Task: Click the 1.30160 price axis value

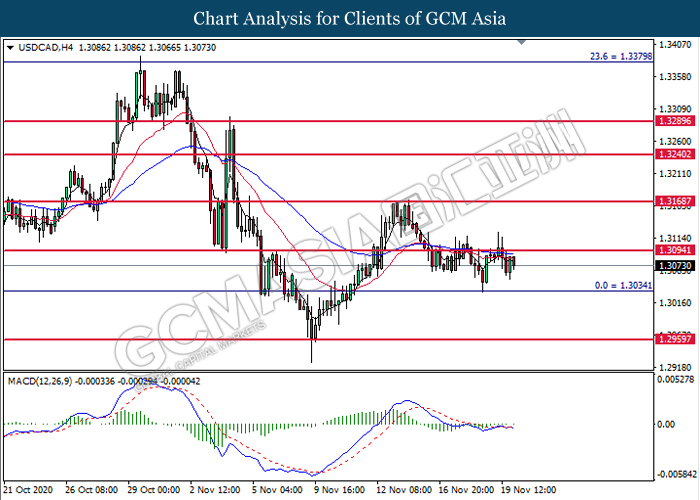Action: tap(675, 303)
